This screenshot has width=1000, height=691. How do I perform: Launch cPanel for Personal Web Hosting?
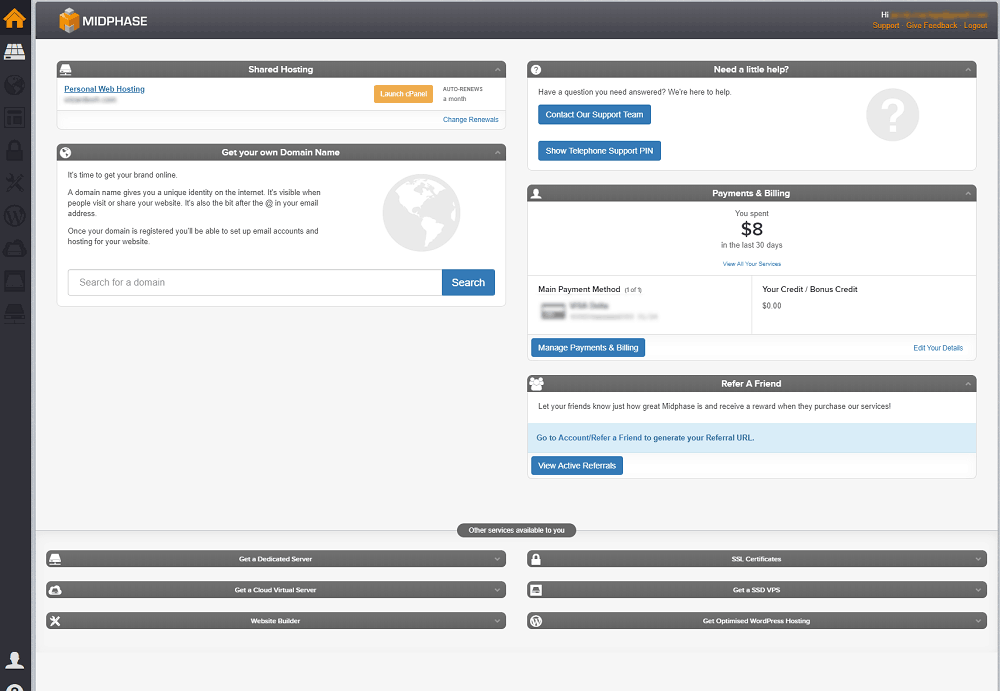pyautogui.click(x=403, y=94)
